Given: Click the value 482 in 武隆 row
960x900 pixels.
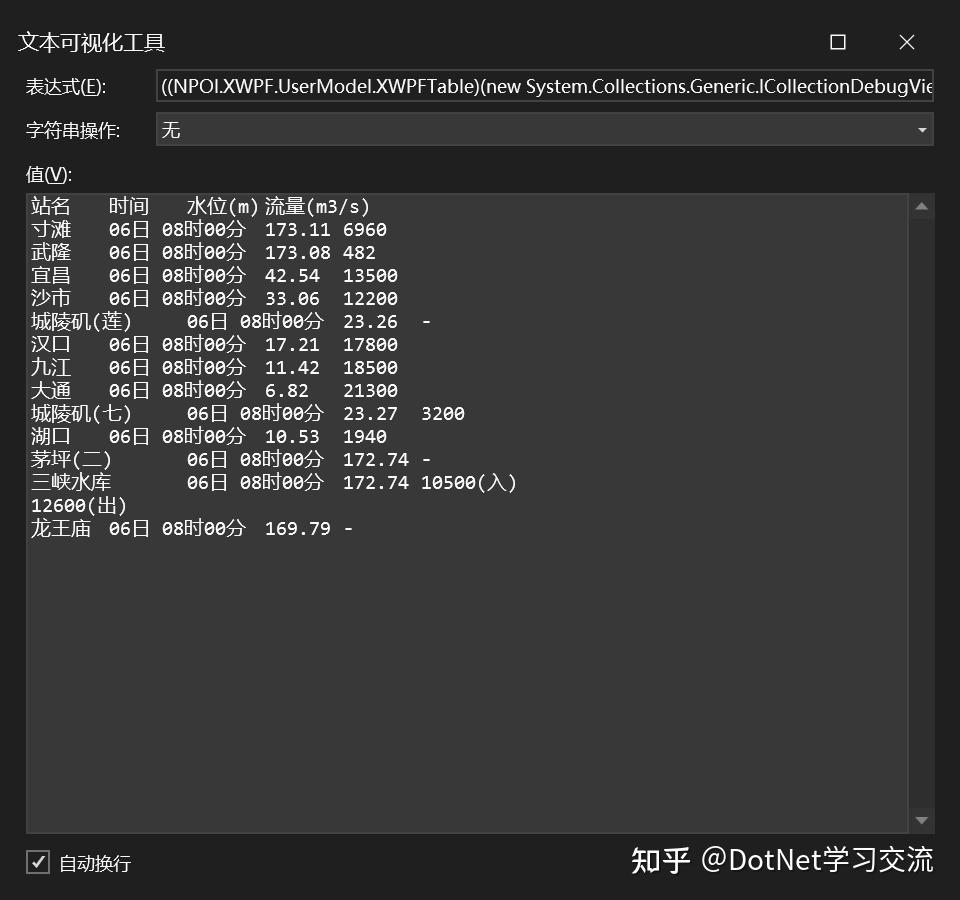Looking at the screenshot, I should (x=359, y=252).
